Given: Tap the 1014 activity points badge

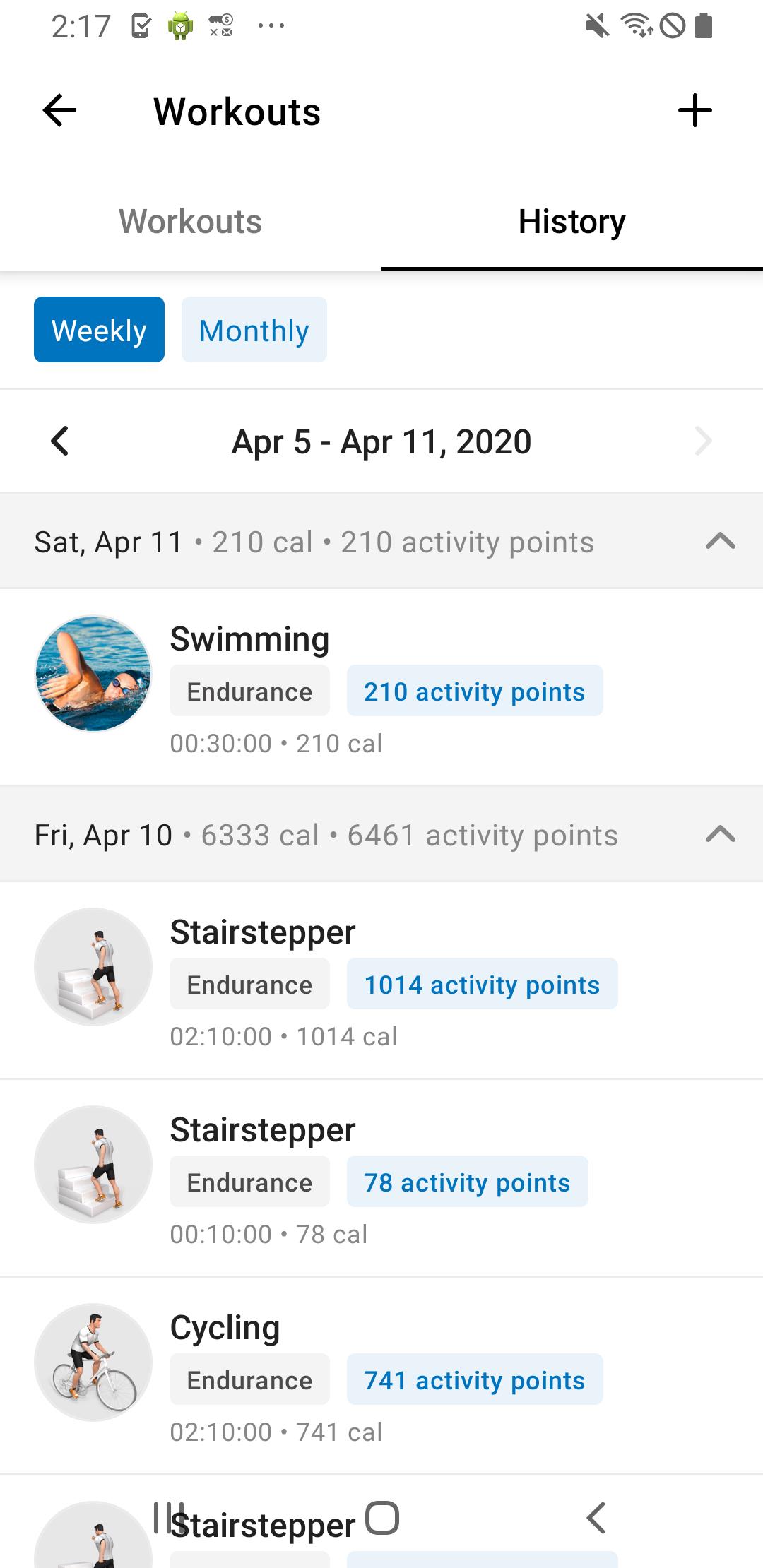Looking at the screenshot, I should tap(483, 984).
